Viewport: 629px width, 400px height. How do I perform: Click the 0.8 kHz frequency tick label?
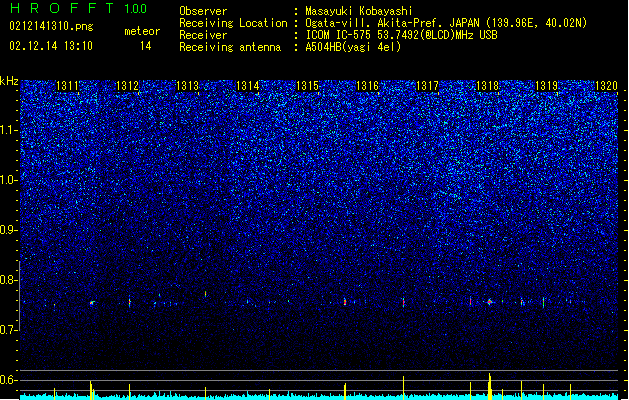click(9, 280)
